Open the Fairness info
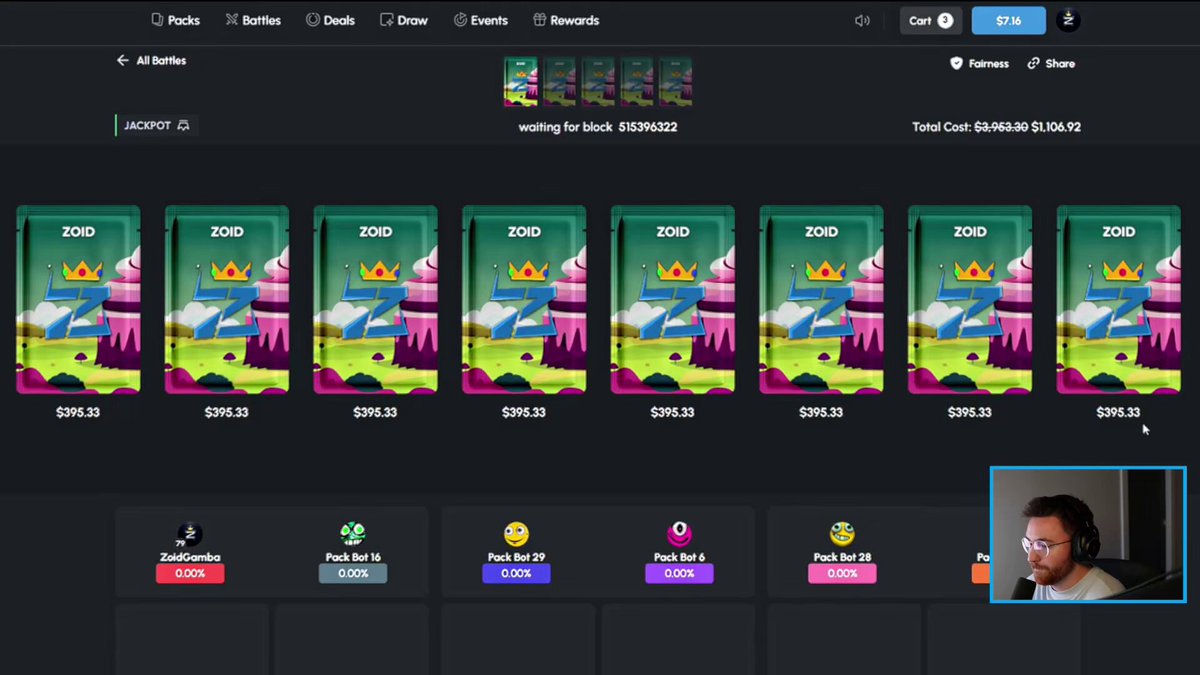1200x675 pixels. (979, 63)
